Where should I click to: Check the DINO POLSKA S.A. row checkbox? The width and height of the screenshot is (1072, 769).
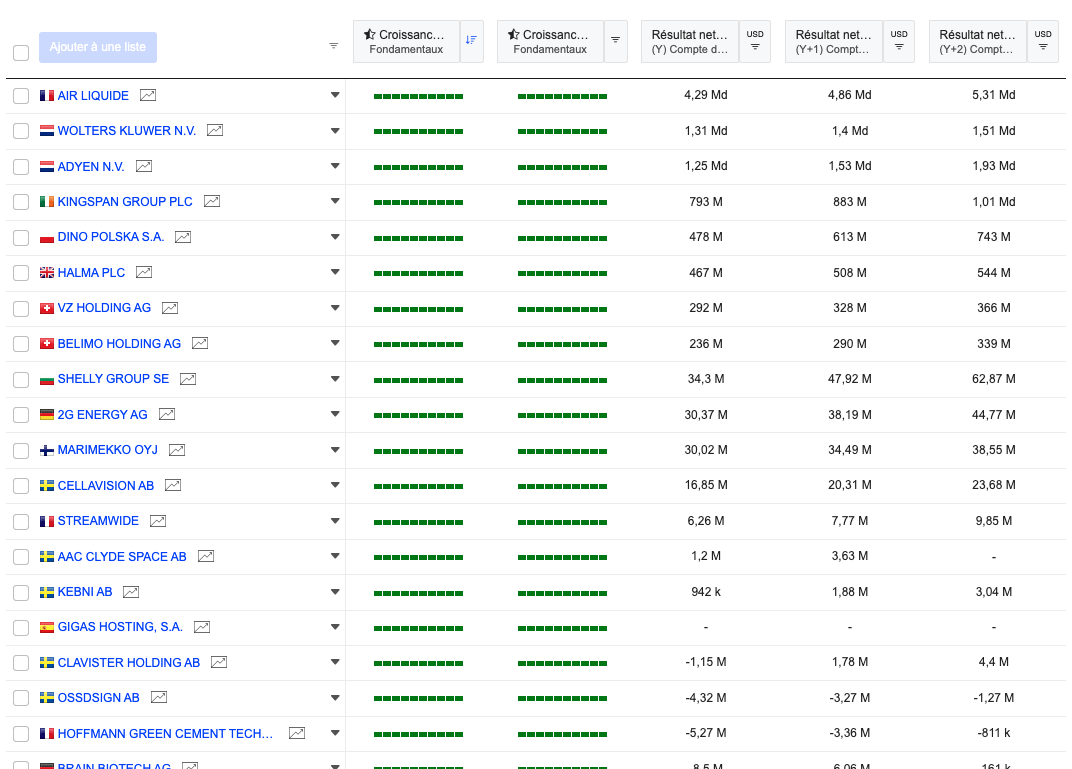tap(21, 237)
